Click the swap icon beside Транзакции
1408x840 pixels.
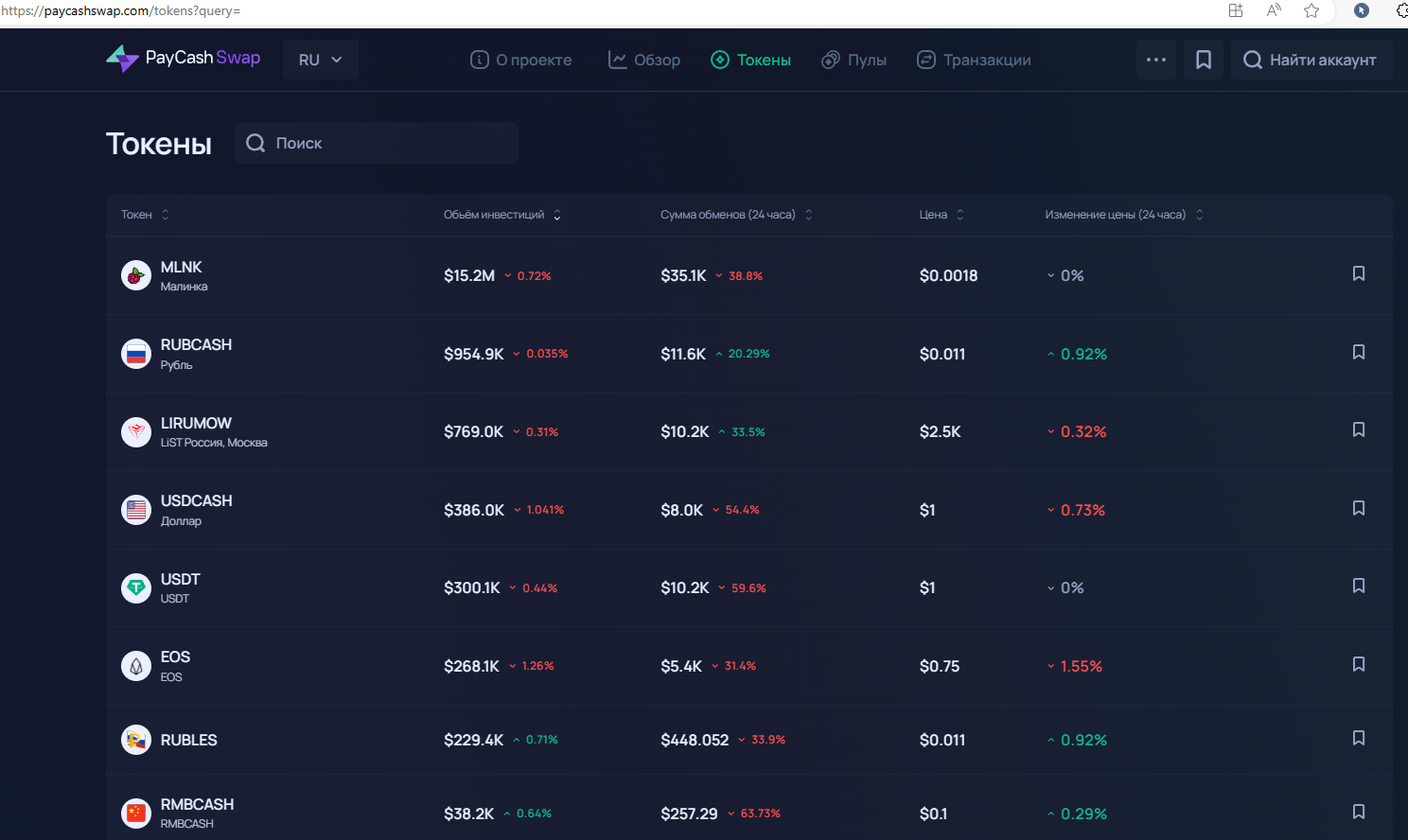pyautogui.click(x=926, y=60)
